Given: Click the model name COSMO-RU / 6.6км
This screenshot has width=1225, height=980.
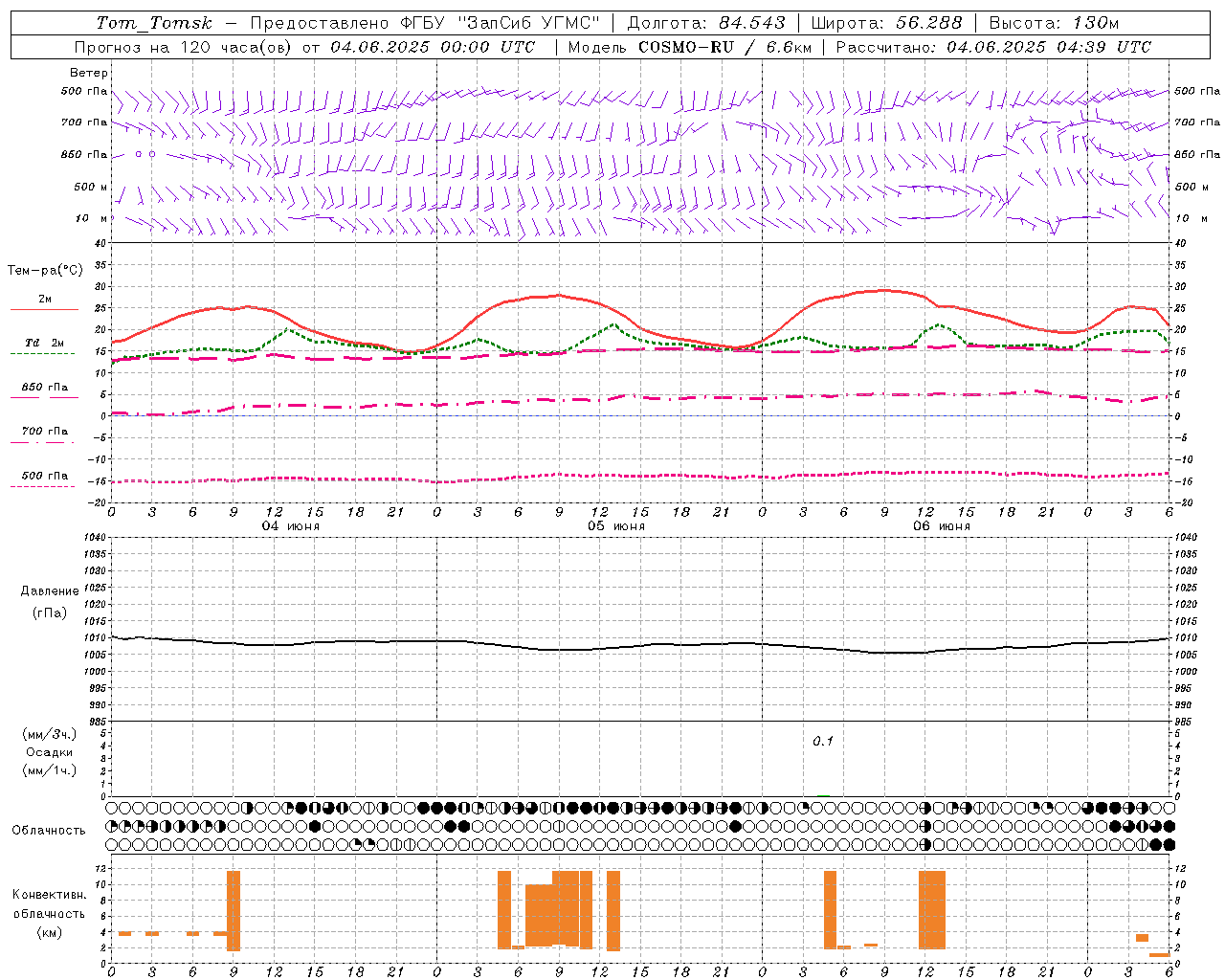Looking at the screenshot, I should (725, 47).
